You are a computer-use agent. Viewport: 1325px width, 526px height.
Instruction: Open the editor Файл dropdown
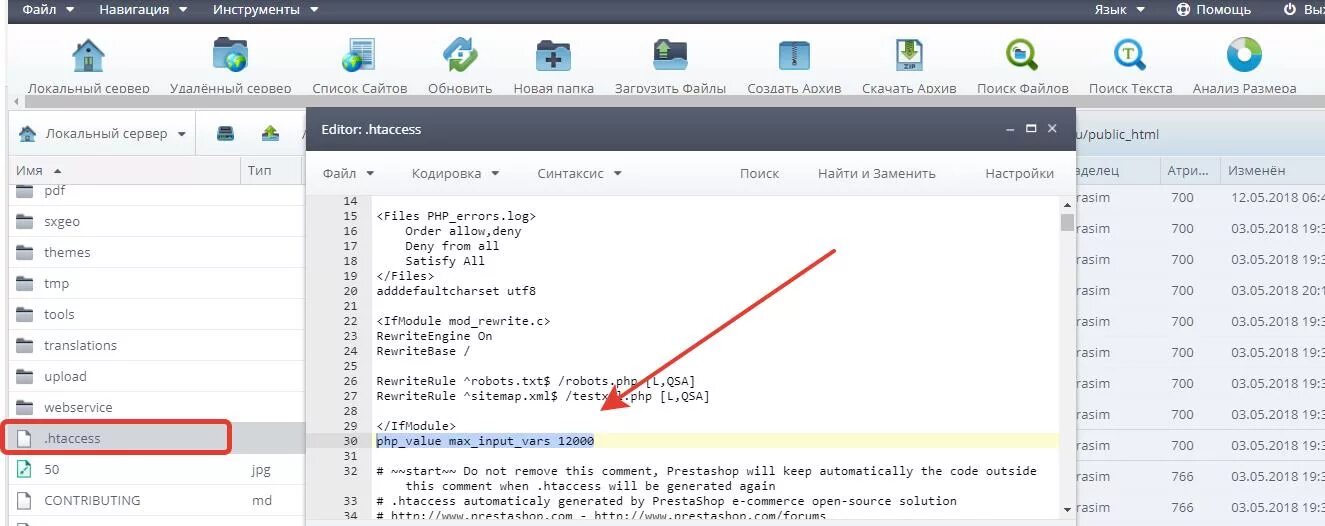[x=348, y=173]
